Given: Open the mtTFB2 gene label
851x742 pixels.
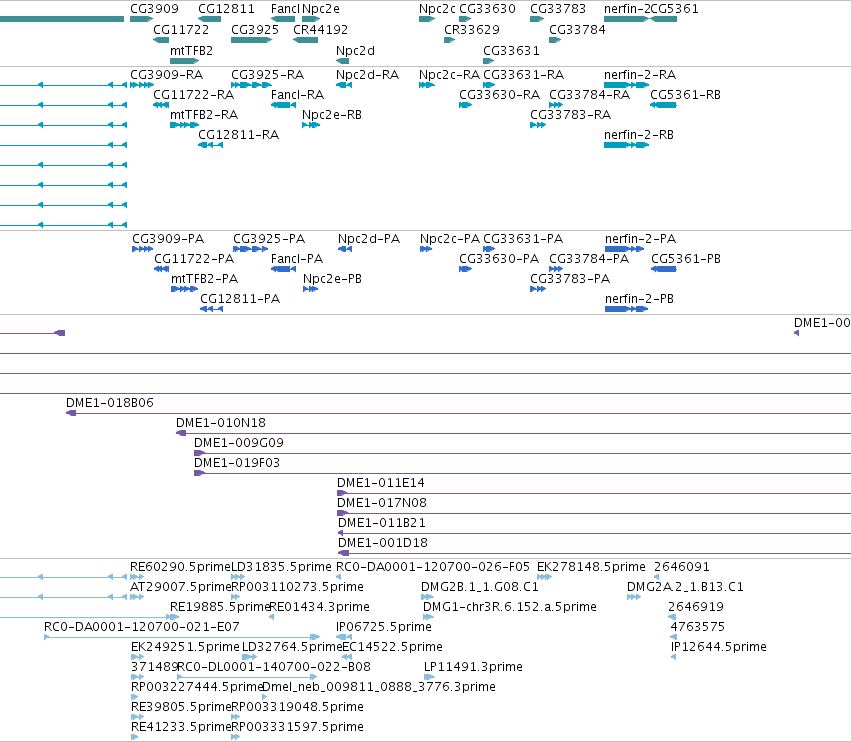Looking at the screenshot, I should pos(192,50).
